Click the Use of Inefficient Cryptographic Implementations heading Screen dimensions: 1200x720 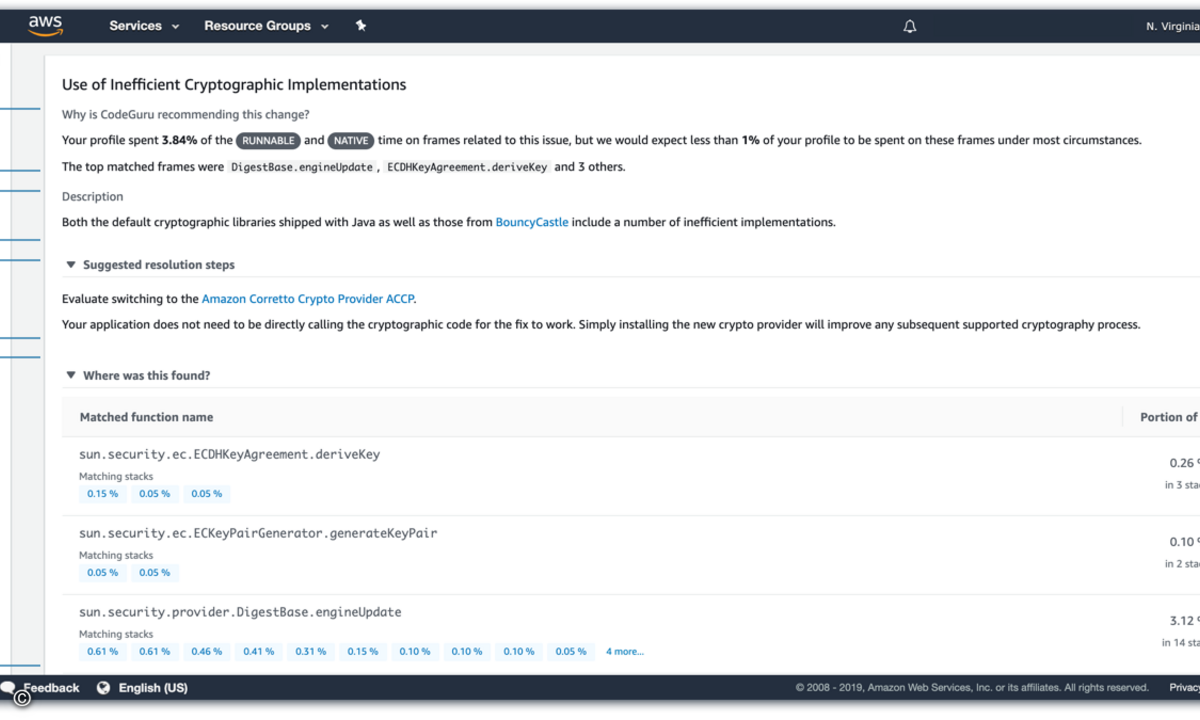[x=234, y=85]
